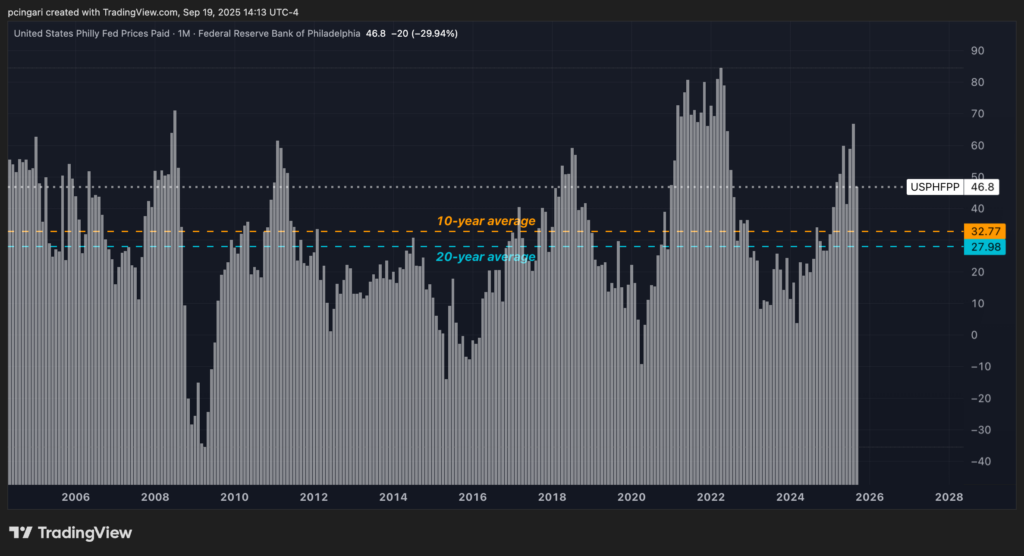The image size is (1024, 556).
Task: Click the TradingView logo icon
Action: pyautogui.click(x=22, y=533)
